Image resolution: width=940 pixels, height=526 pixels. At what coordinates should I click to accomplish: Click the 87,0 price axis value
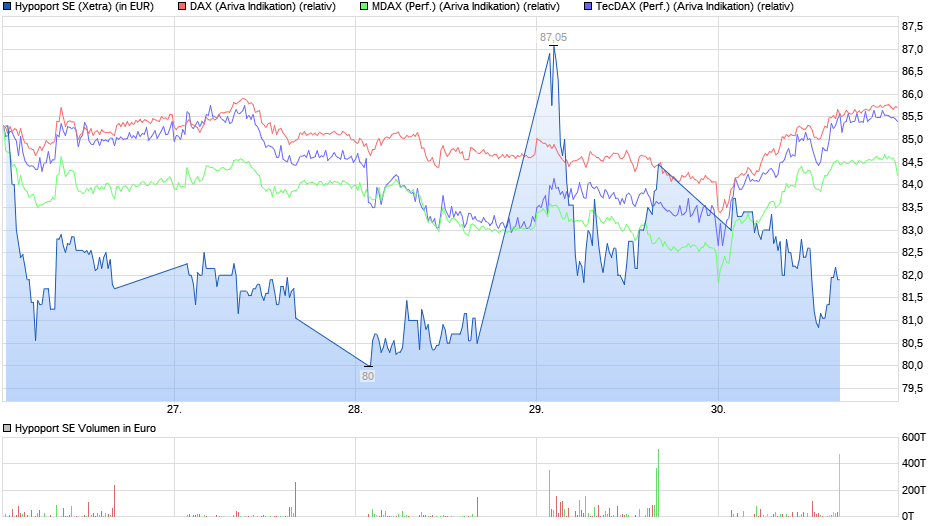912,49
